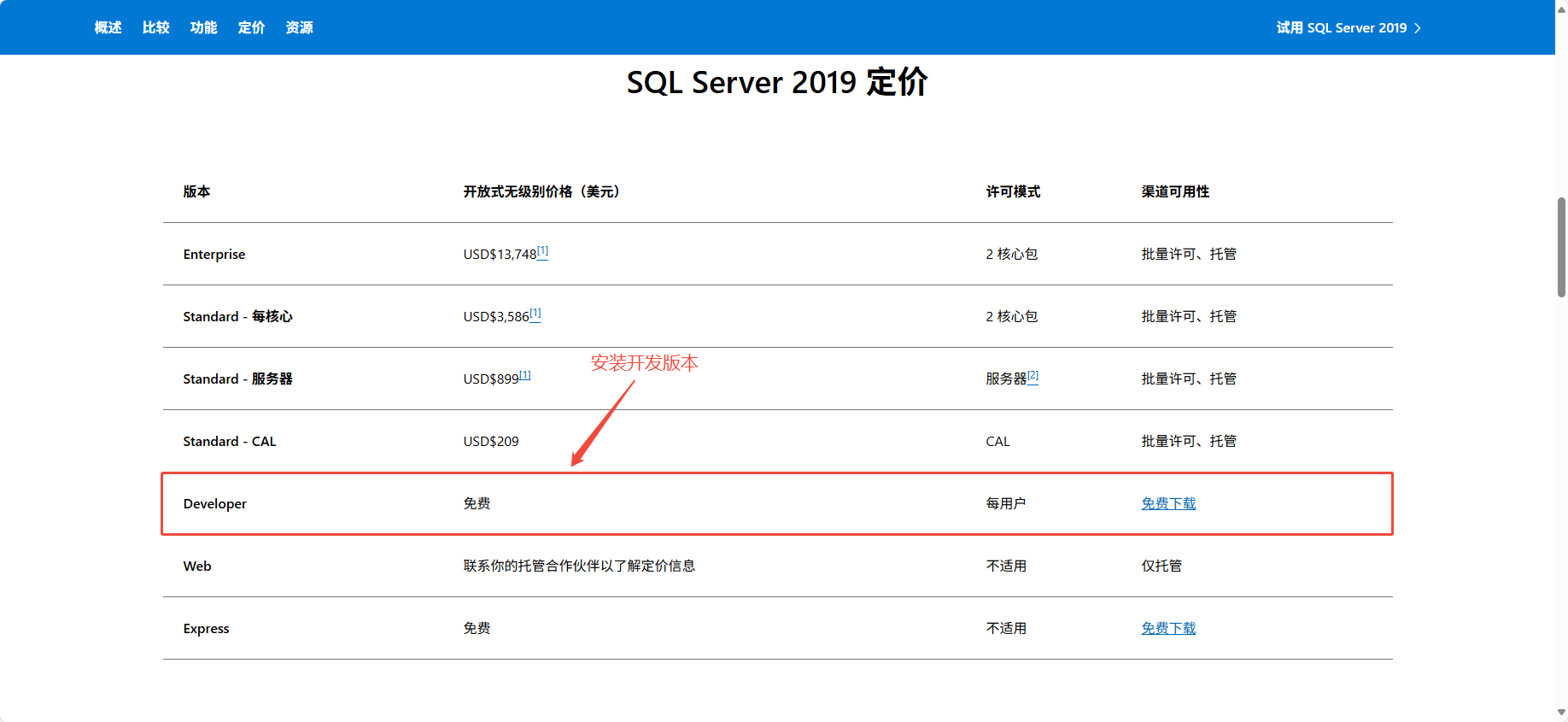Click the page vertical scrollbar thumb

point(1561,247)
